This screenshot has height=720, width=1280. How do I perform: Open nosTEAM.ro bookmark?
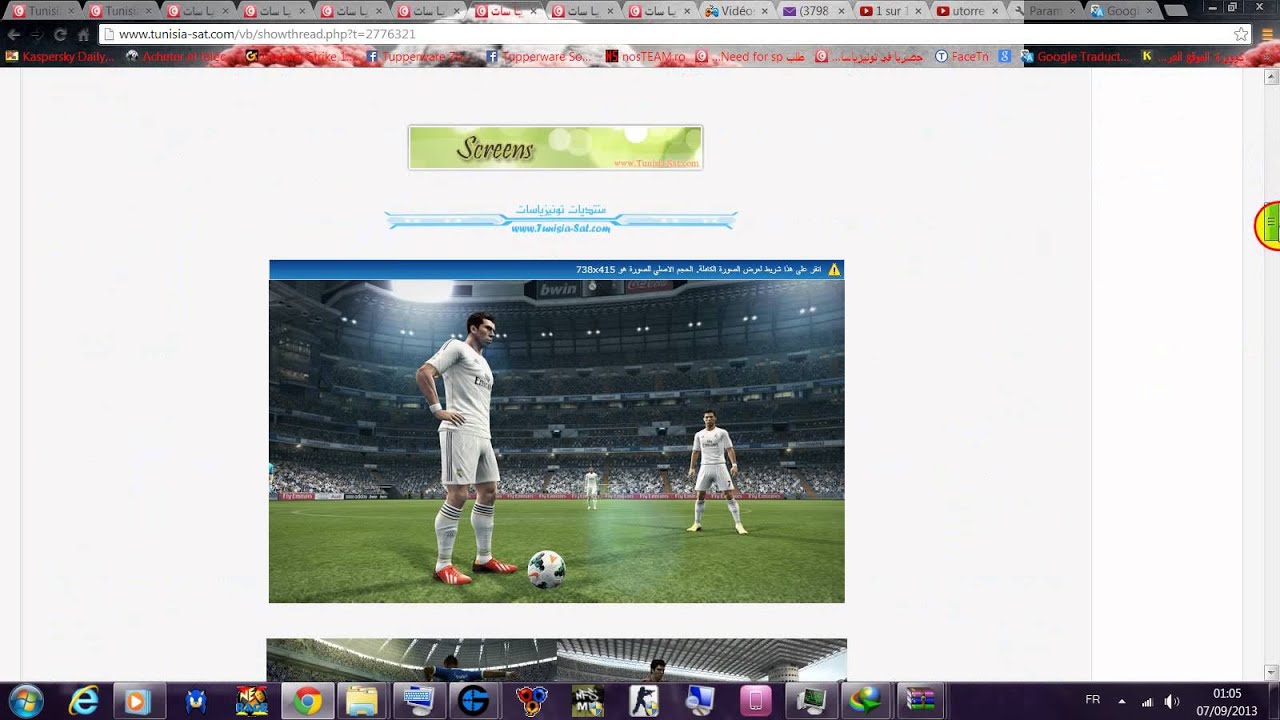(x=647, y=57)
